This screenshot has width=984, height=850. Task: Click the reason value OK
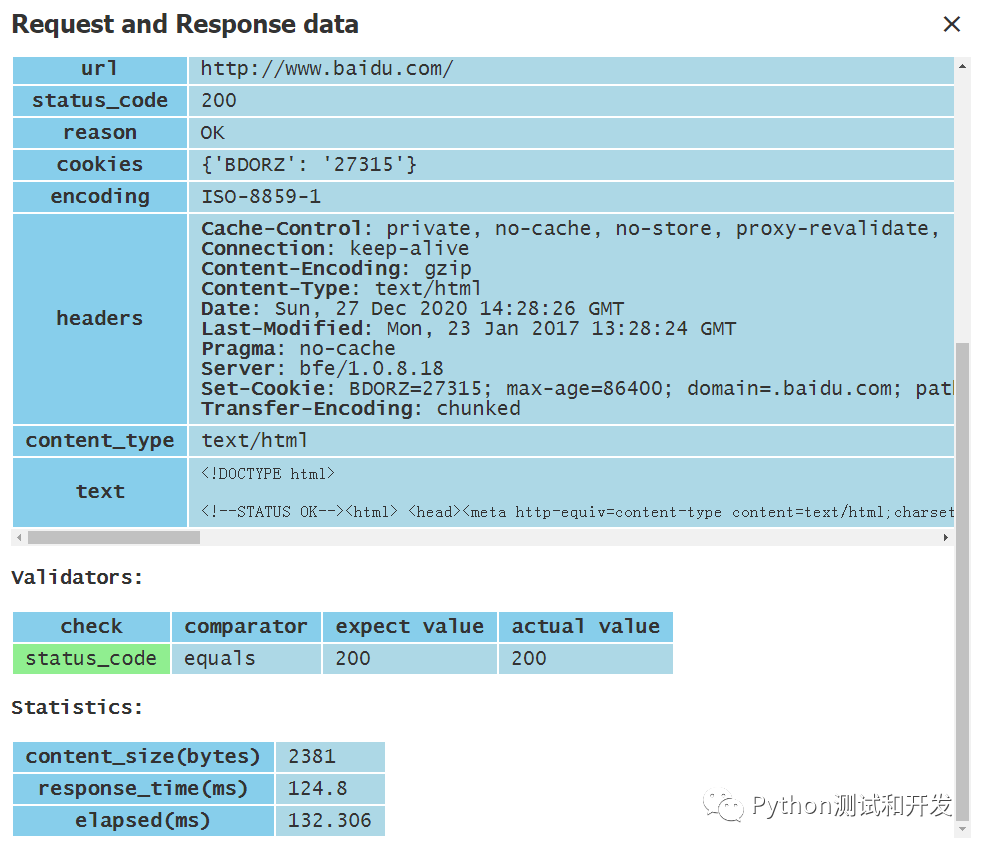(213, 133)
